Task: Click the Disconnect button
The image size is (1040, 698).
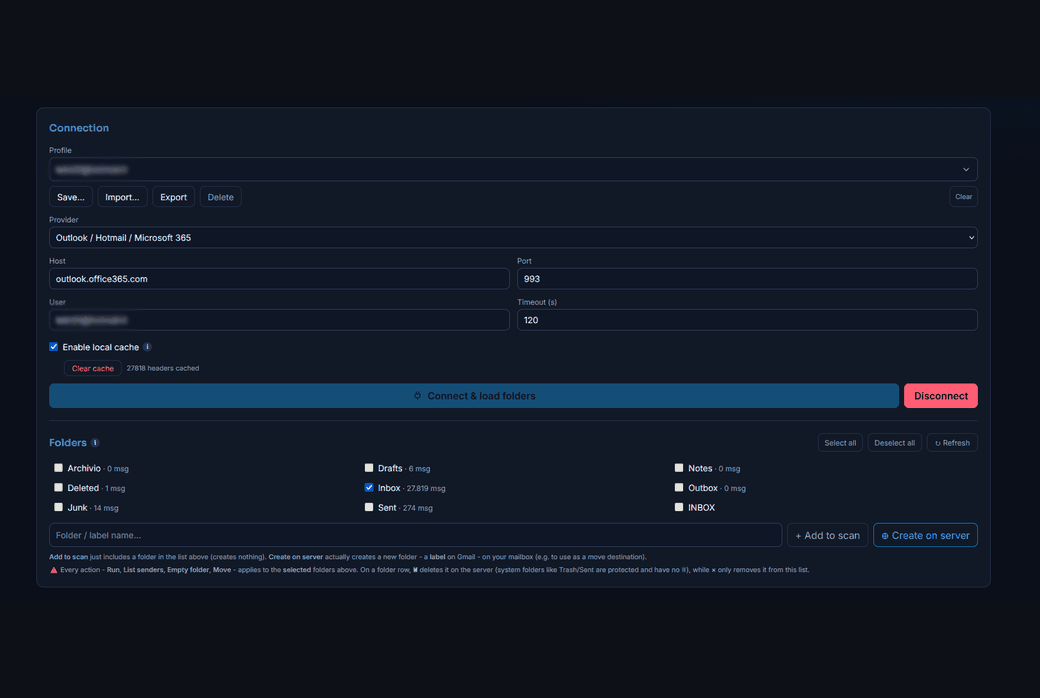Action: coord(941,396)
